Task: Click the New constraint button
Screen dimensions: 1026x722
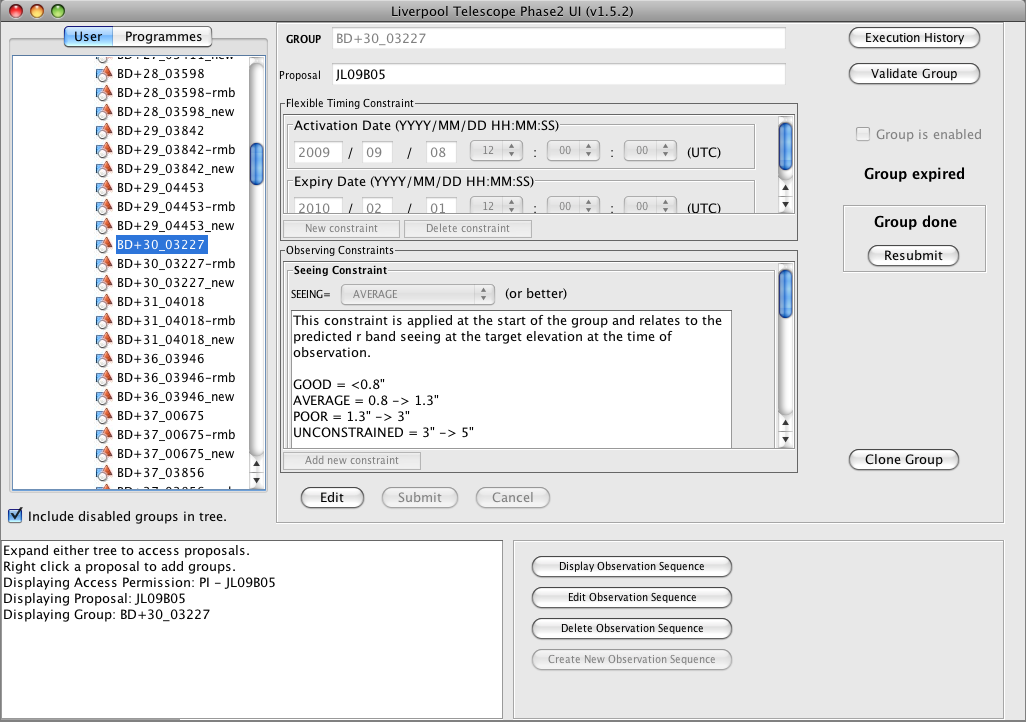Action: 341,228
